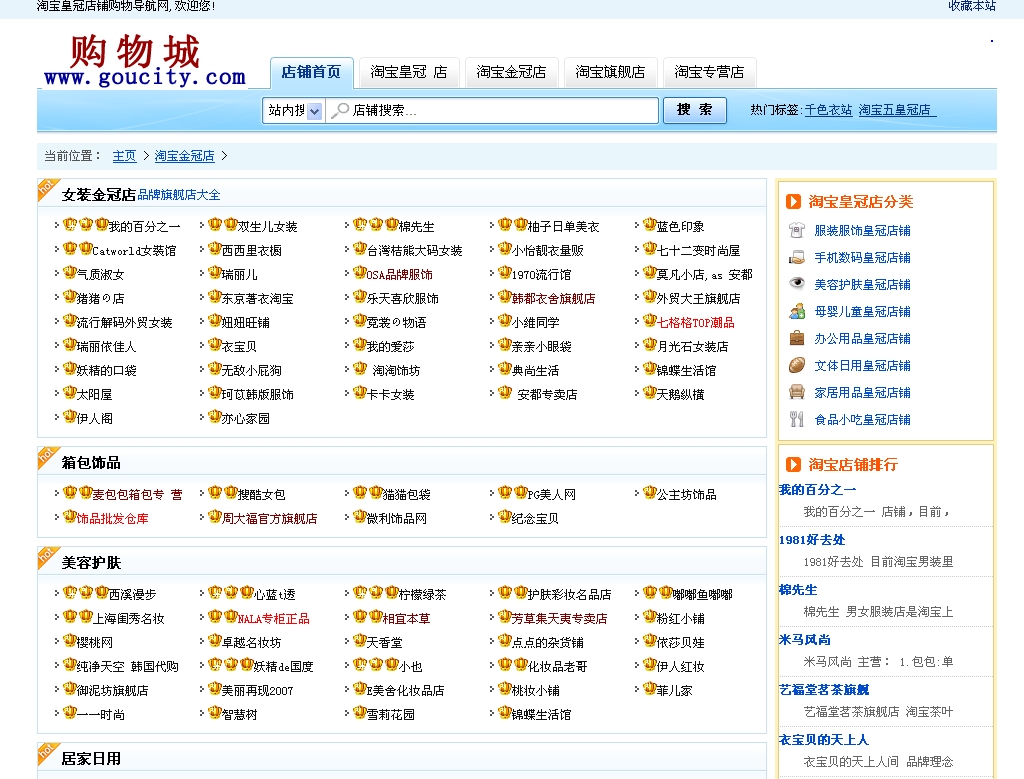1024x779 pixels.
Task: Click the crown icon beside 太阳屋
Action: click(70, 392)
